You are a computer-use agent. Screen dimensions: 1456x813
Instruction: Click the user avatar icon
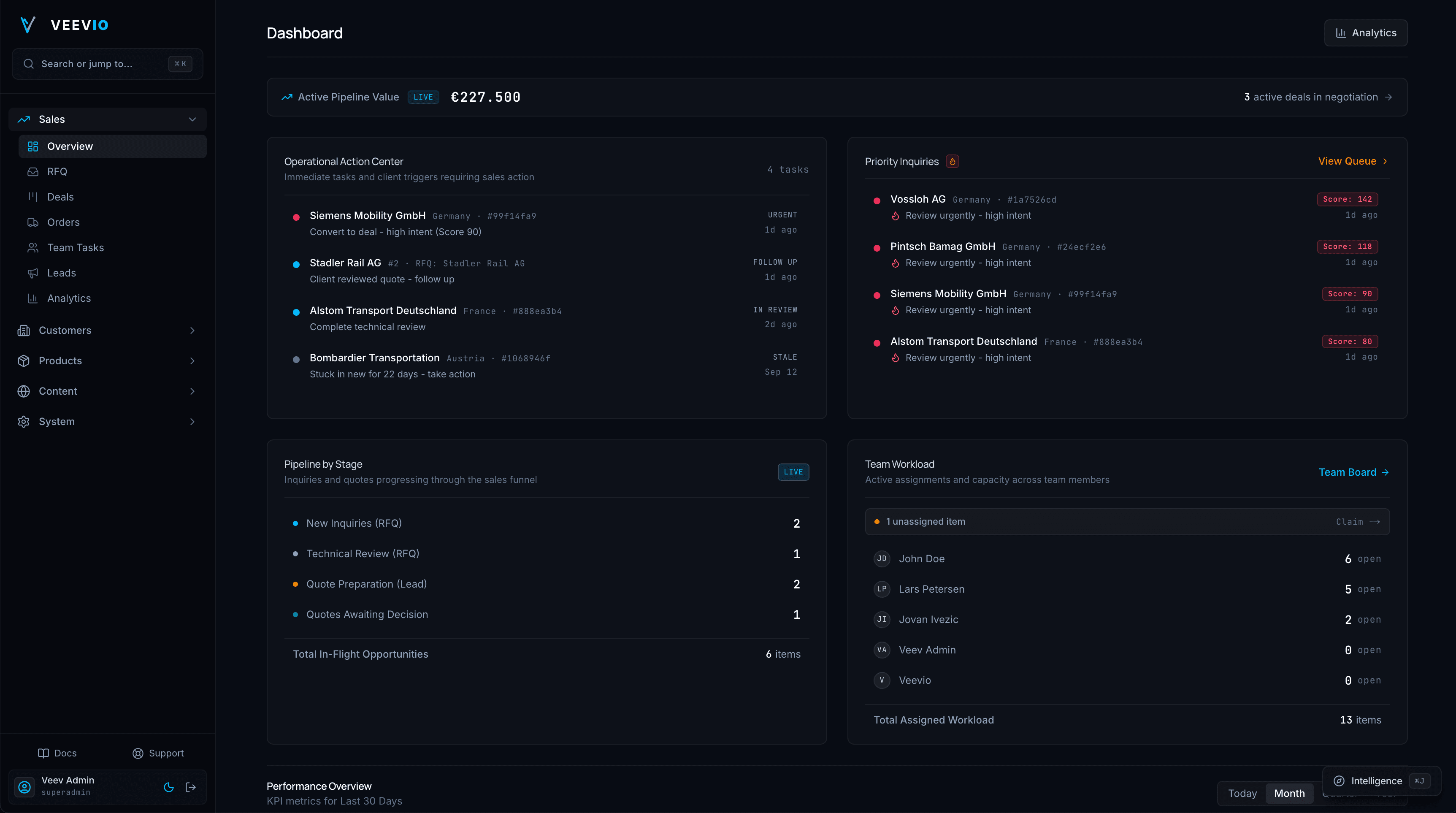(x=25, y=787)
